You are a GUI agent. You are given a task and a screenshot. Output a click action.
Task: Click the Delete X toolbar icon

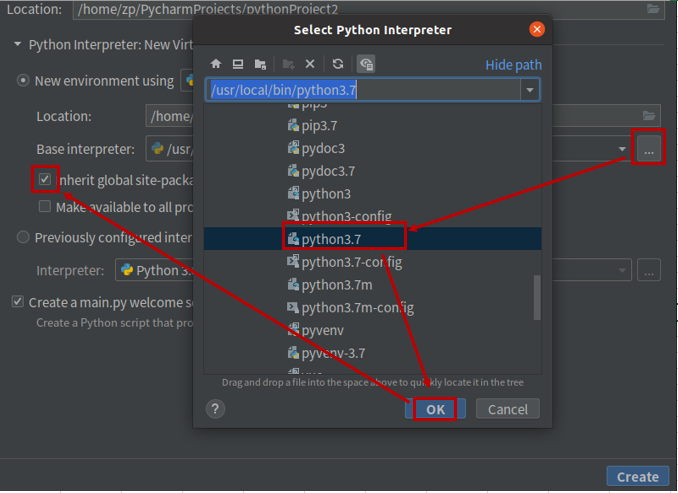point(310,64)
